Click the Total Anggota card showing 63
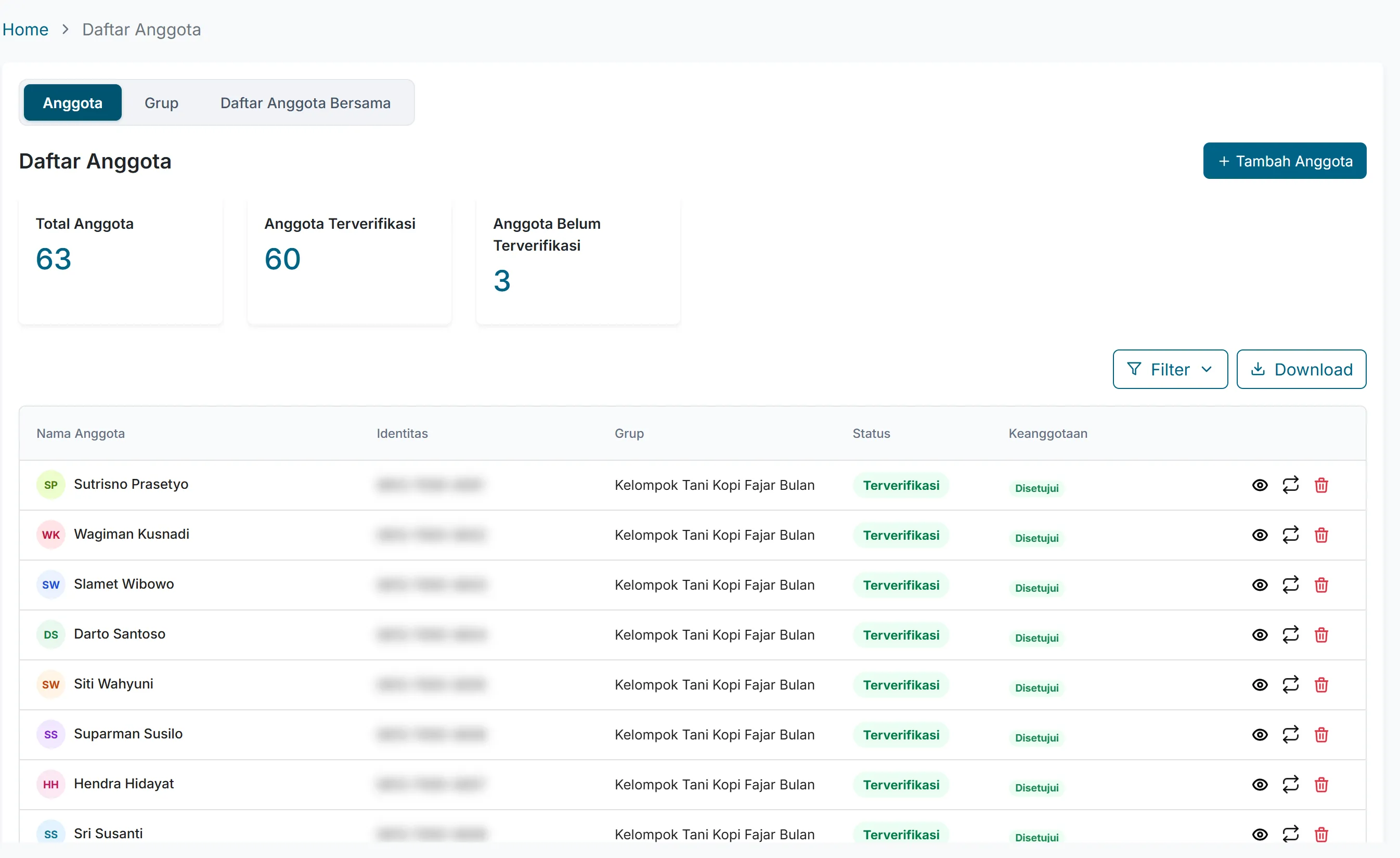This screenshot has width=1400, height=858. click(x=121, y=262)
